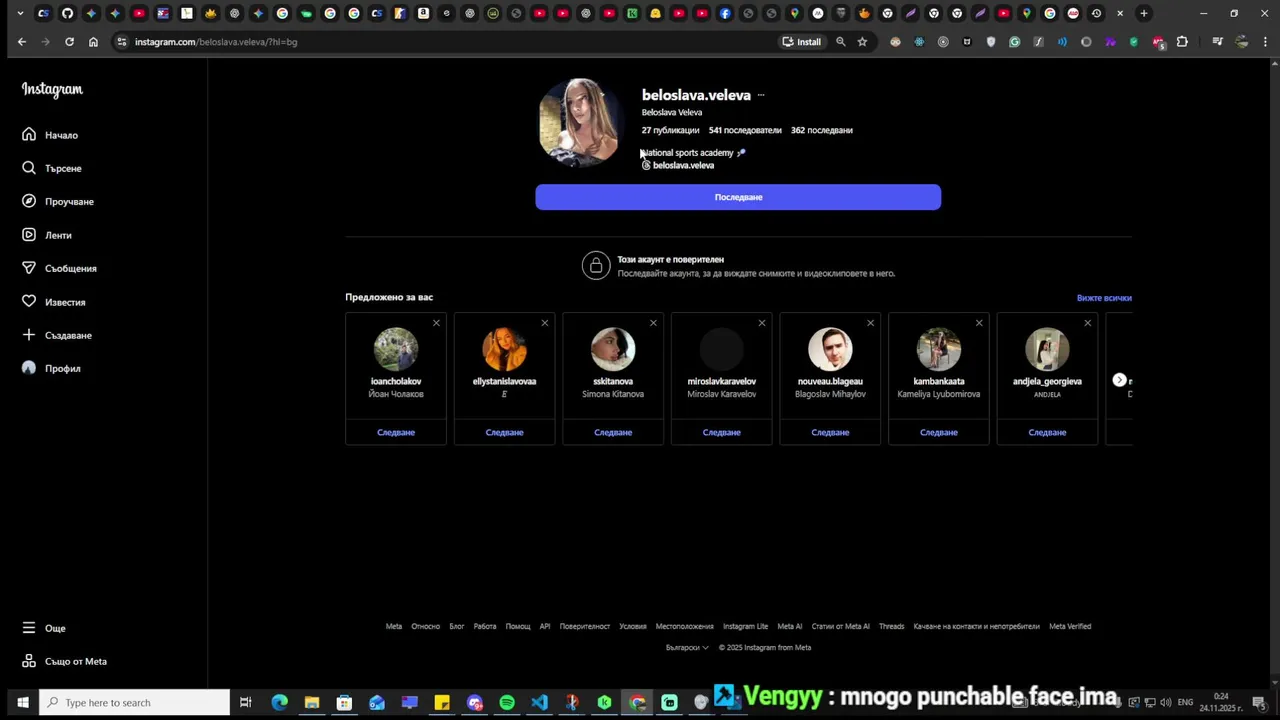The width and height of the screenshot is (1280, 720).
Task: Open the zoom magnifier icon in address bar
Action: click(x=840, y=42)
